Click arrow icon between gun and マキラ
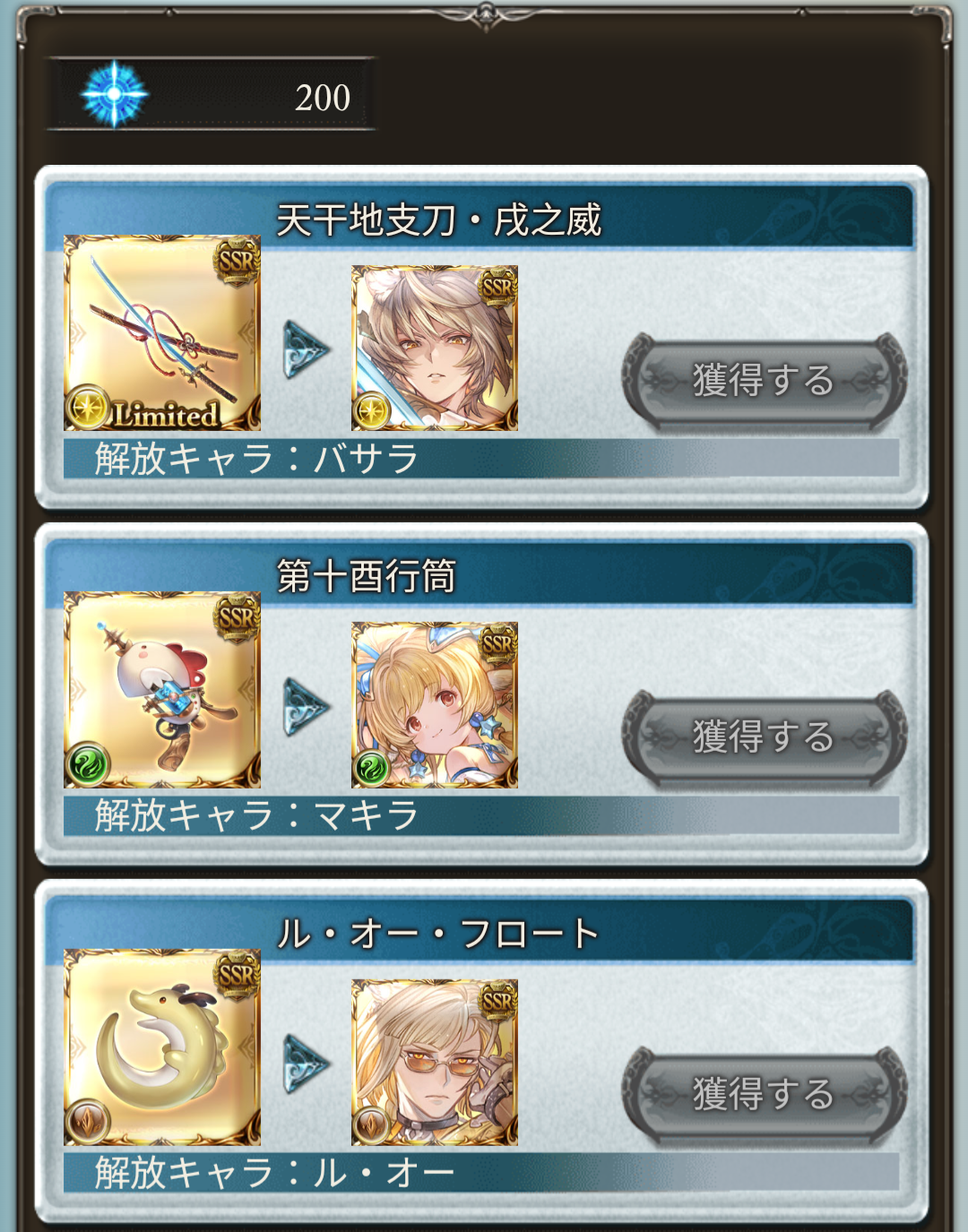The height and width of the screenshot is (1232, 968). (x=306, y=707)
